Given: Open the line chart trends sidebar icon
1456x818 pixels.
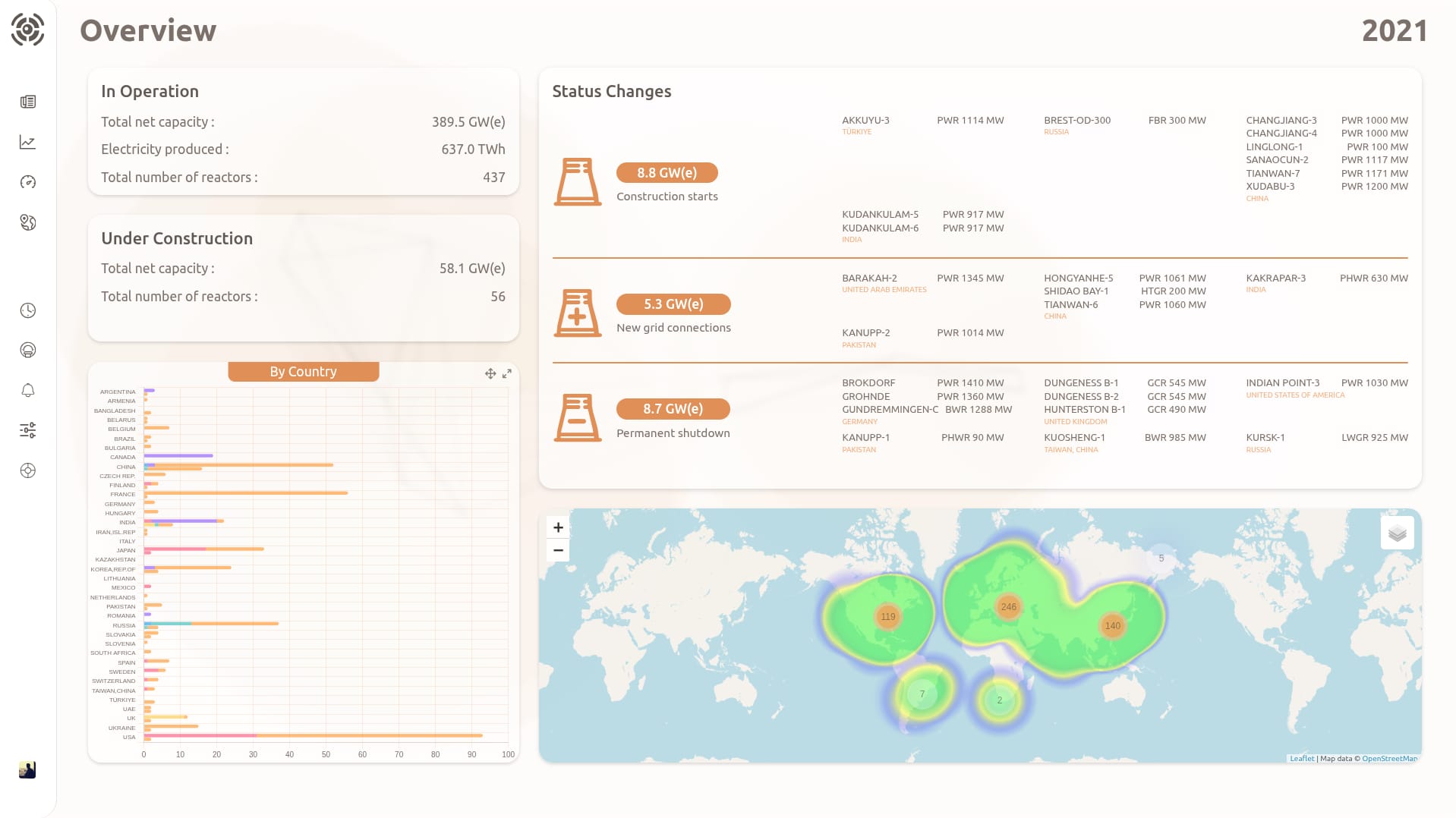Looking at the screenshot, I should tap(28, 142).
